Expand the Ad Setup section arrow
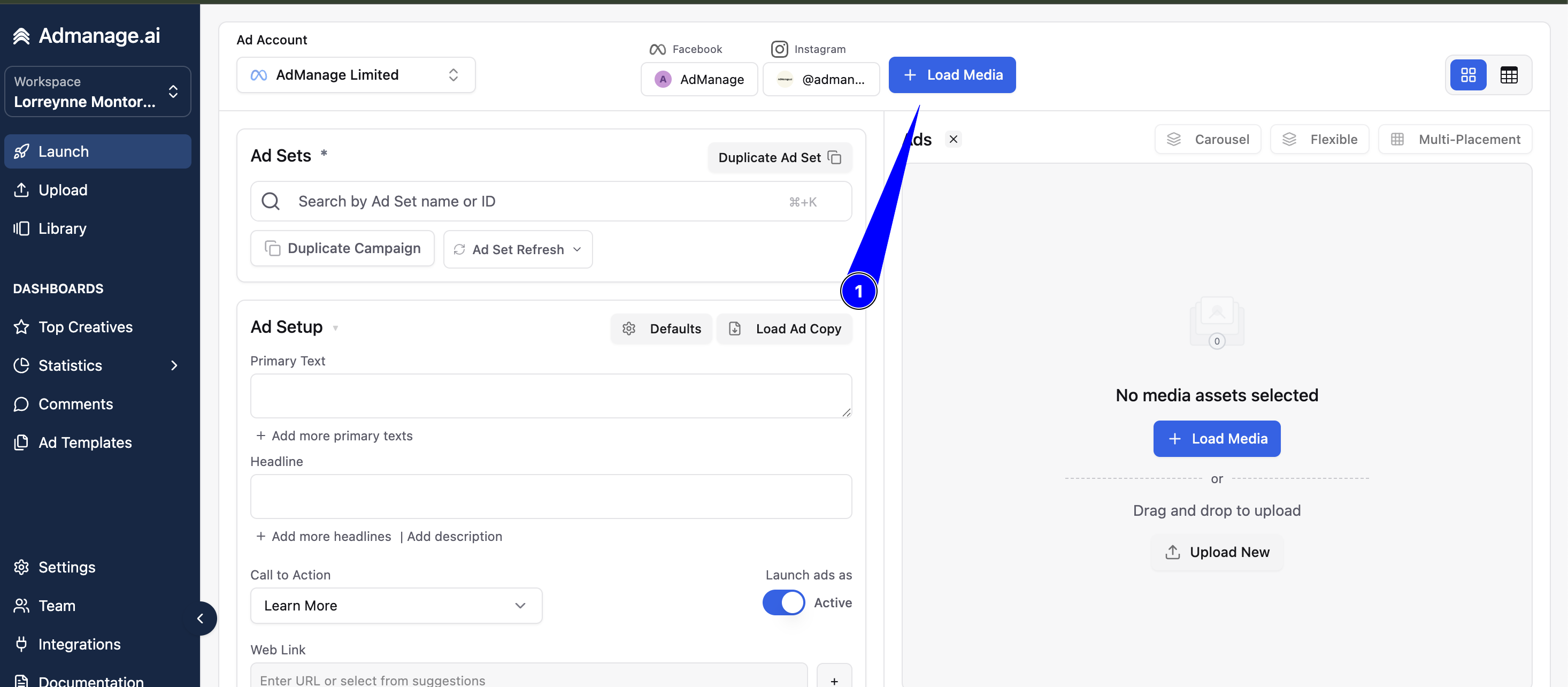Image resolution: width=1568 pixels, height=687 pixels. 335,329
